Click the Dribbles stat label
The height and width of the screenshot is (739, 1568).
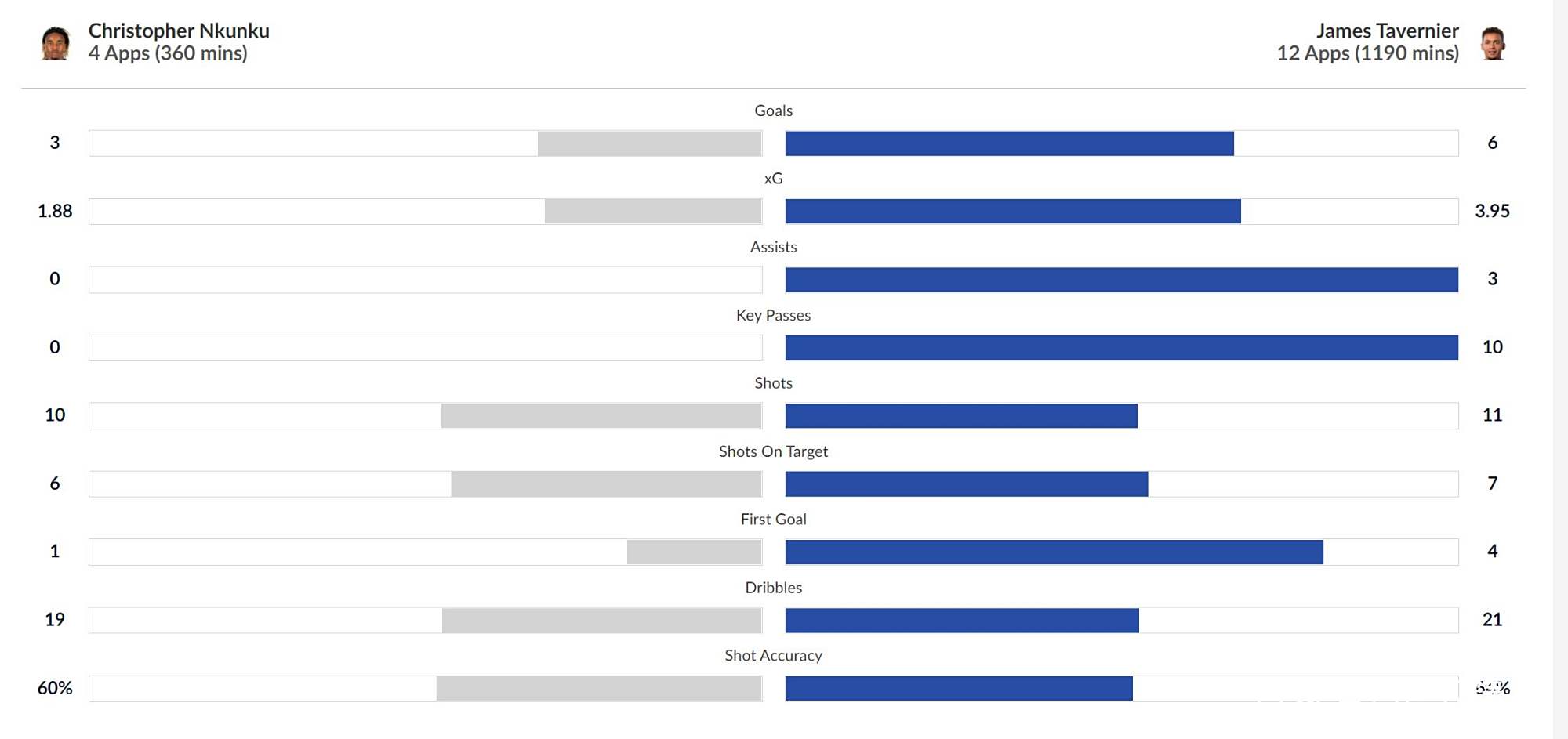click(773, 588)
